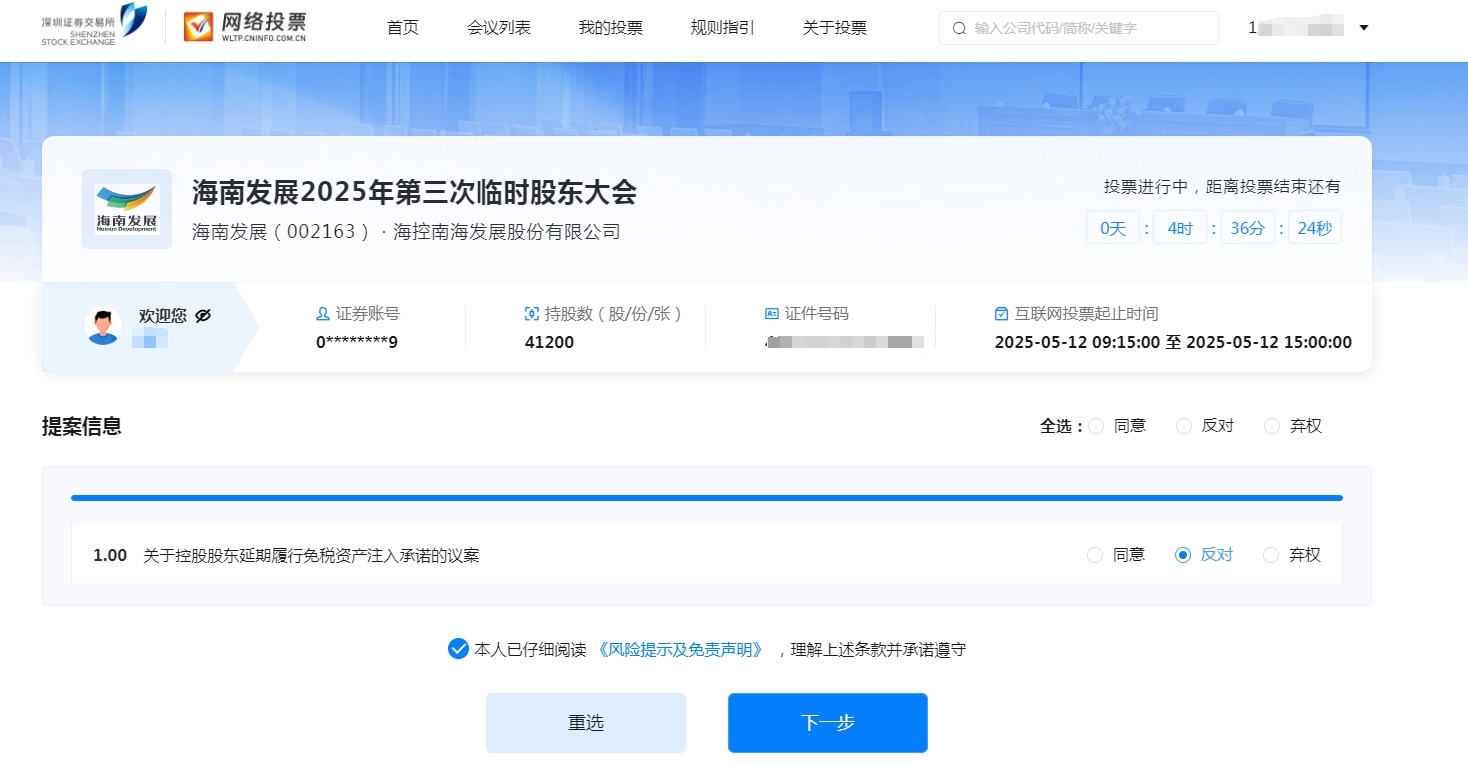Image resolution: width=1468 pixels, height=765 pixels.
Task: Click the calendar icon beside 互联网投票起止时间
Action: click(1002, 314)
